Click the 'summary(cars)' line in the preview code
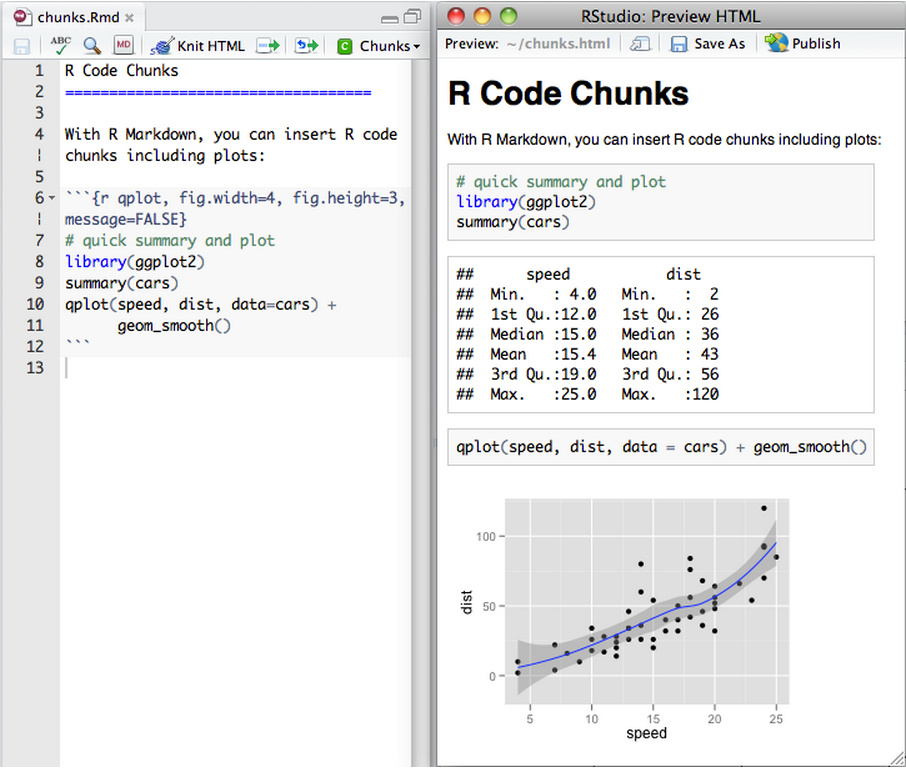906x768 pixels. 513,222
